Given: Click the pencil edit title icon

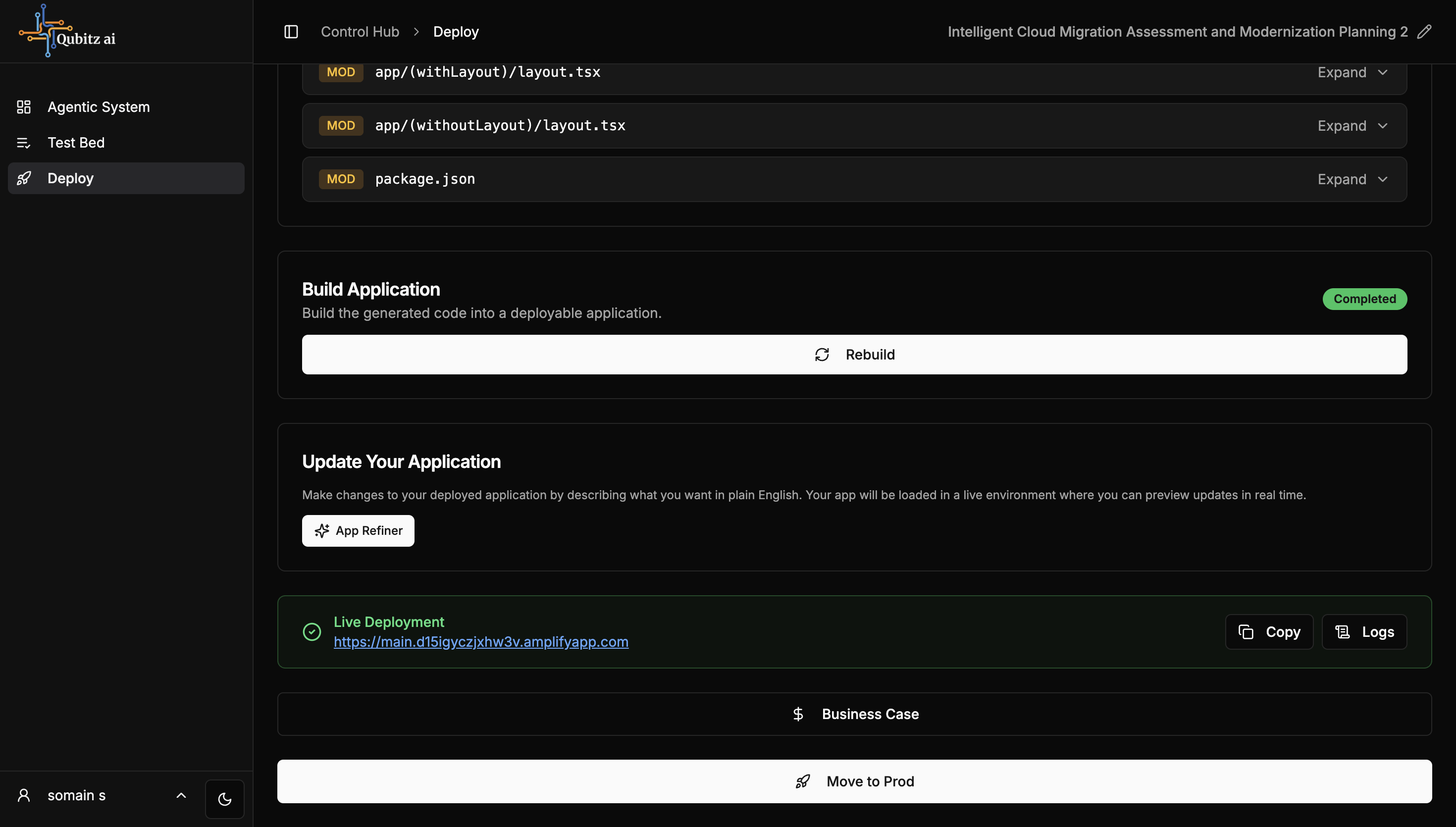Looking at the screenshot, I should coord(1424,32).
